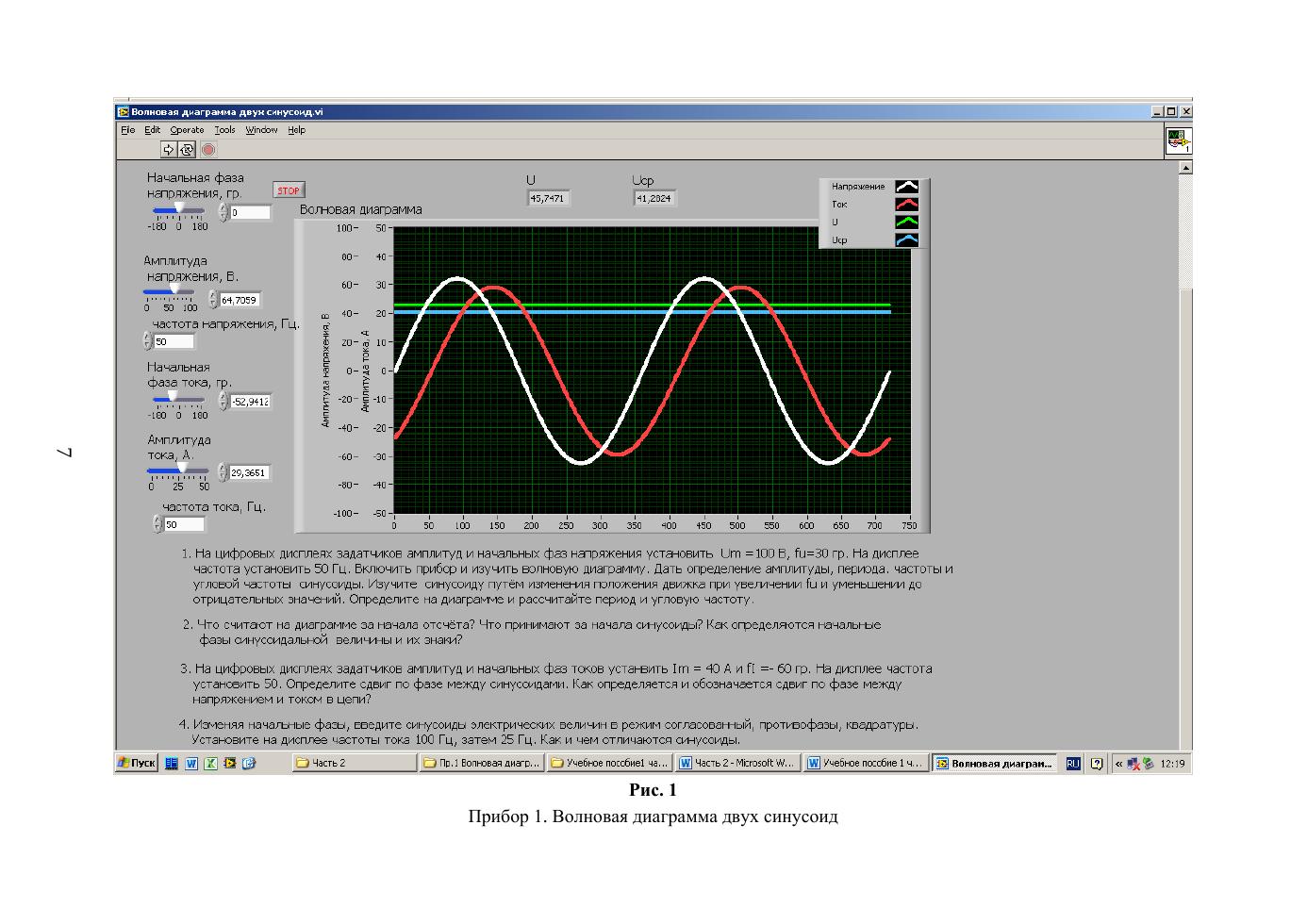This screenshot has height=924, width=1307.
Task: Click the Амплитуда тока slider
Action: tap(177, 469)
